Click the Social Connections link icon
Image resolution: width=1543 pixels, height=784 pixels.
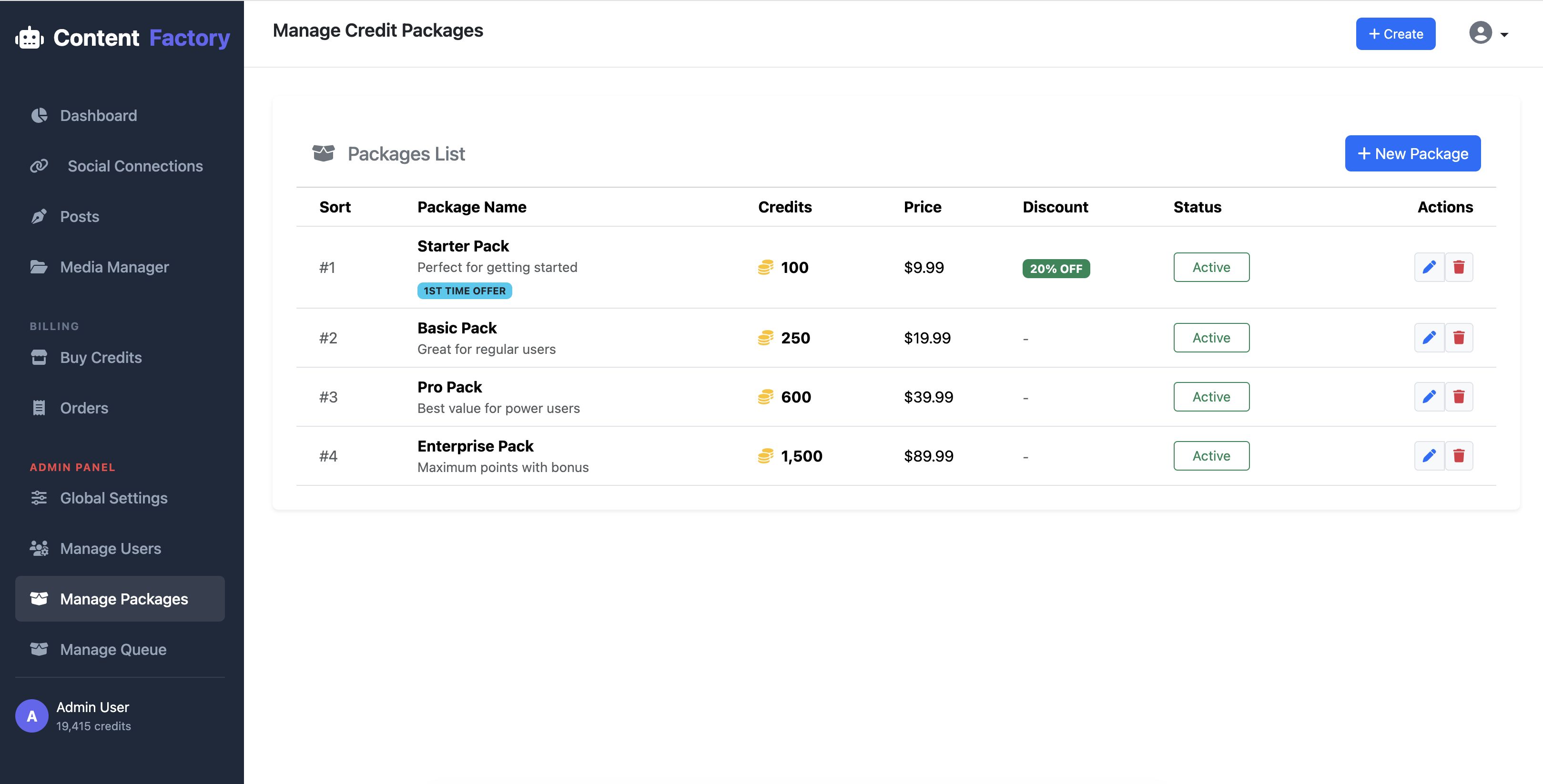(x=39, y=166)
